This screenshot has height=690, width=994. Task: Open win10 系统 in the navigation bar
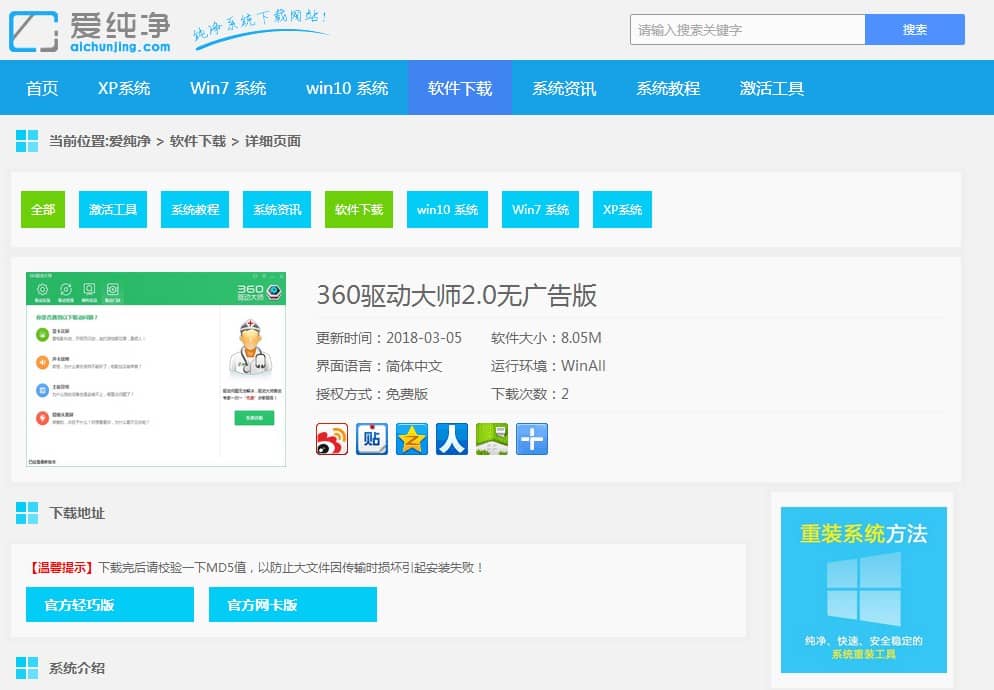(347, 88)
